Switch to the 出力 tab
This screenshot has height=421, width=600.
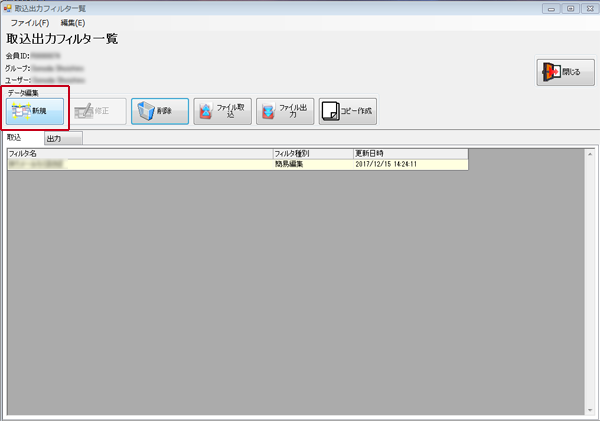tap(55, 139)
